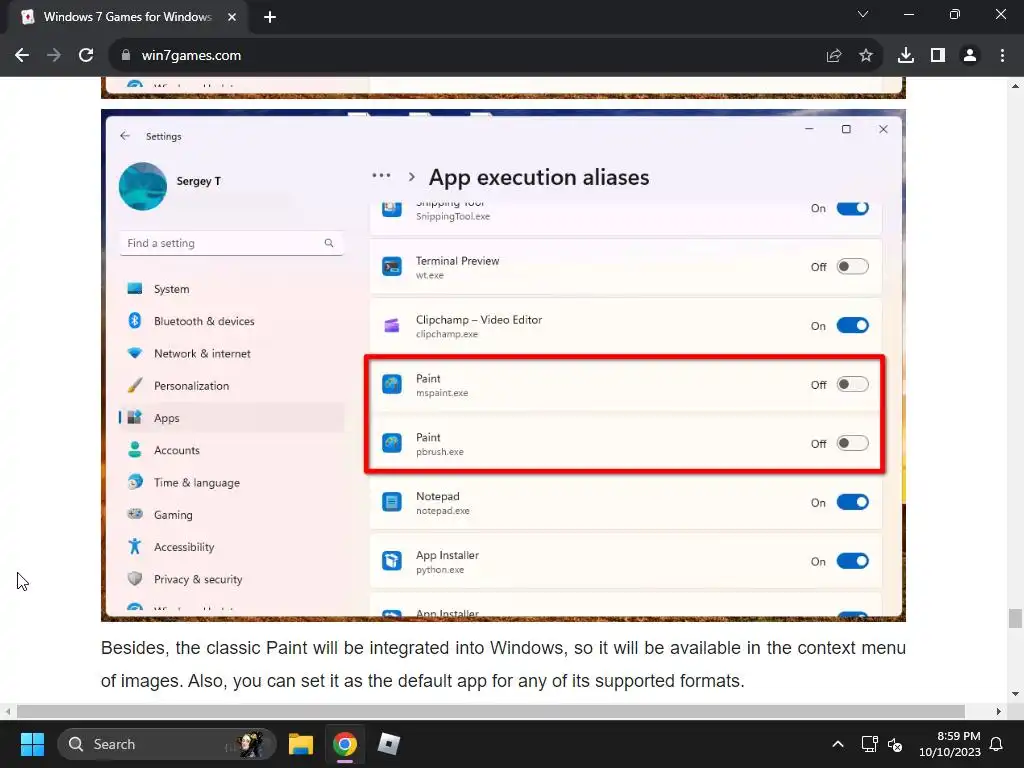The image size is (1024, 768).
Task: Toggle the Snipping Tool alias switch
Action: coord(852,208)
